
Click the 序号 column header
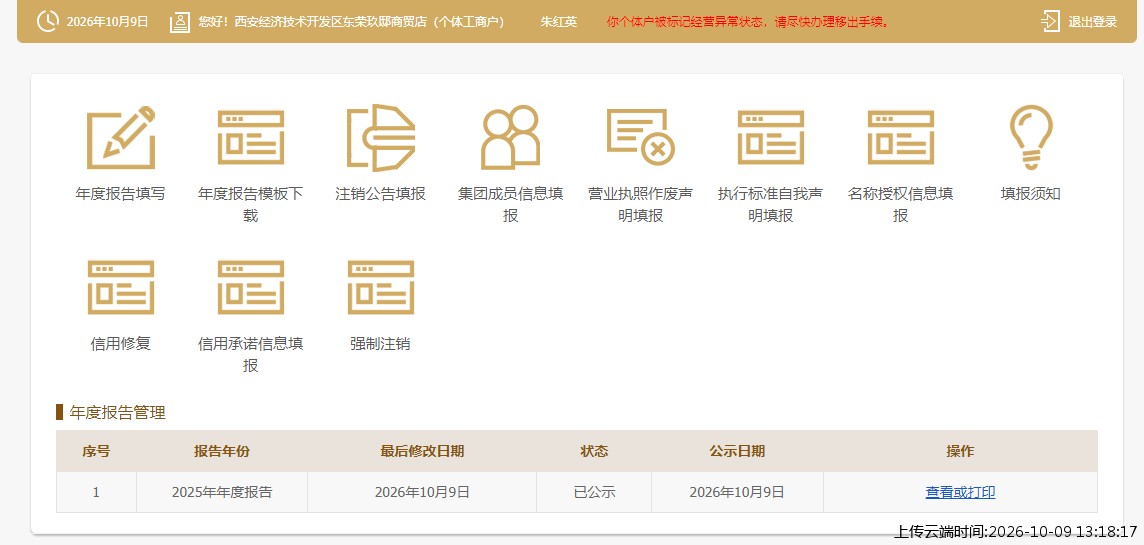point(96,451)
